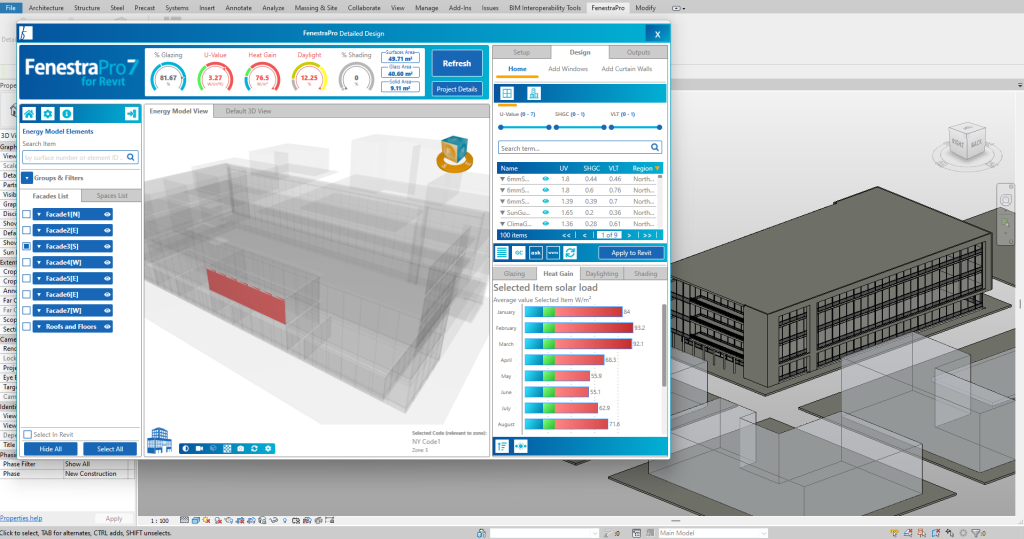Go to next page in glazing list pager
Image resolution: width=1024 pixels, height=539 pixels.
click(x=629, y=235)
